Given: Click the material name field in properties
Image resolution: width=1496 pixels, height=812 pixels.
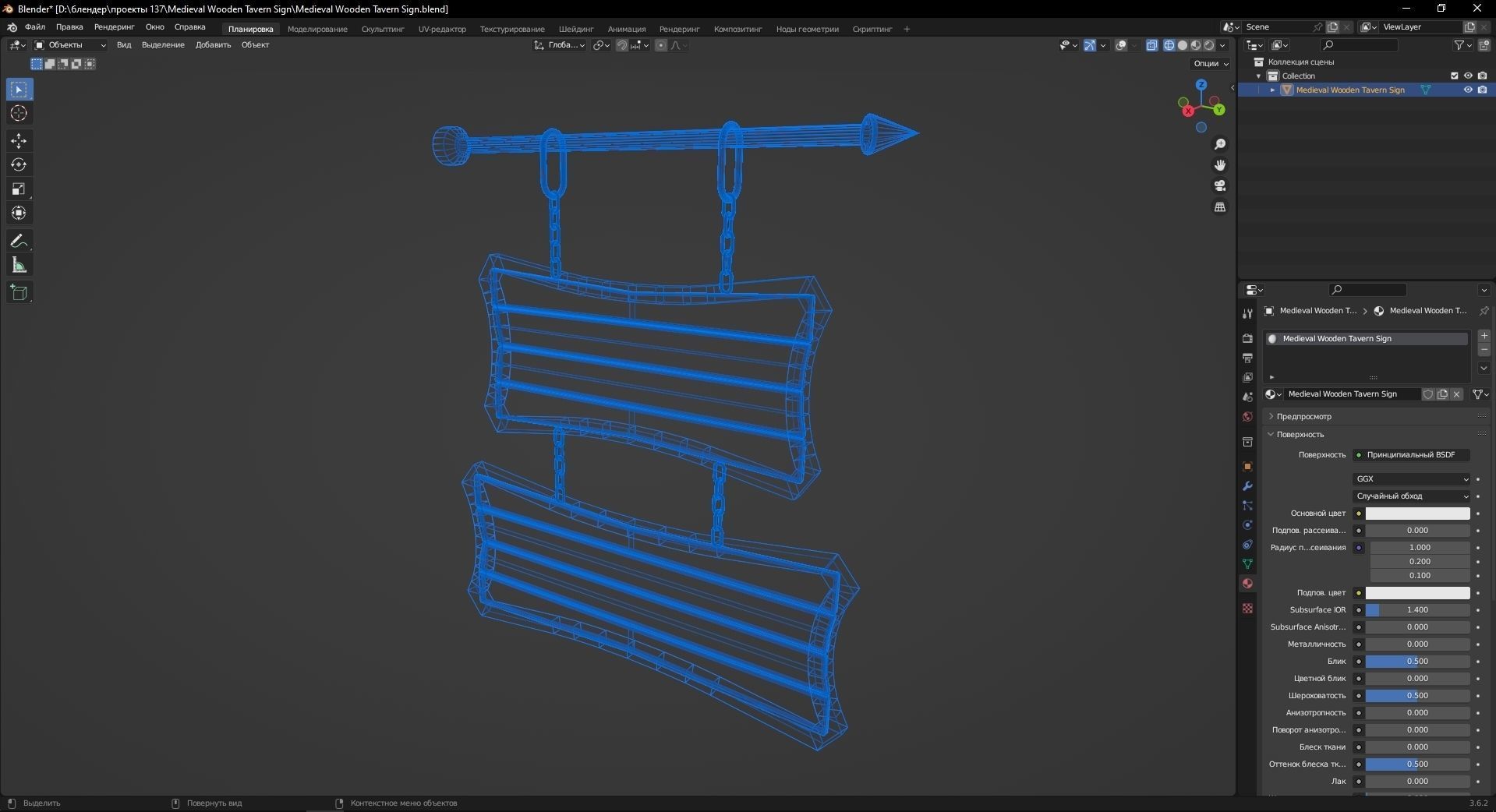Looking at the screenshot, I should point(1353,394).
